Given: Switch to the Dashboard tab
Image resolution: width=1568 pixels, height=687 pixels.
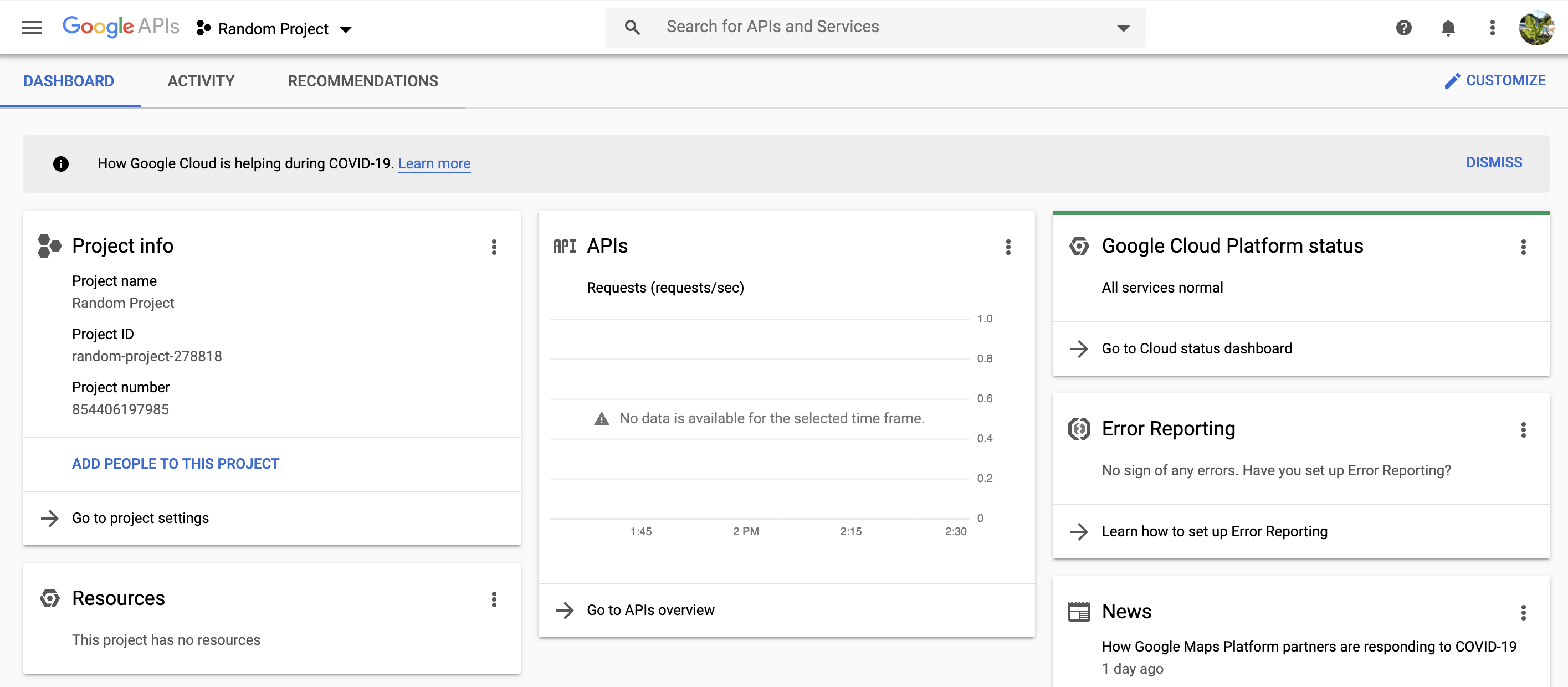Looking at the screenshot, I should click(x=69, y=81).
